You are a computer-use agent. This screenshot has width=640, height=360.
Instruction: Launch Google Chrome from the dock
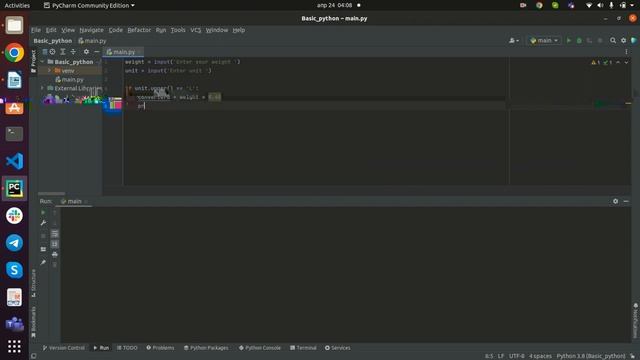point(14,53)
